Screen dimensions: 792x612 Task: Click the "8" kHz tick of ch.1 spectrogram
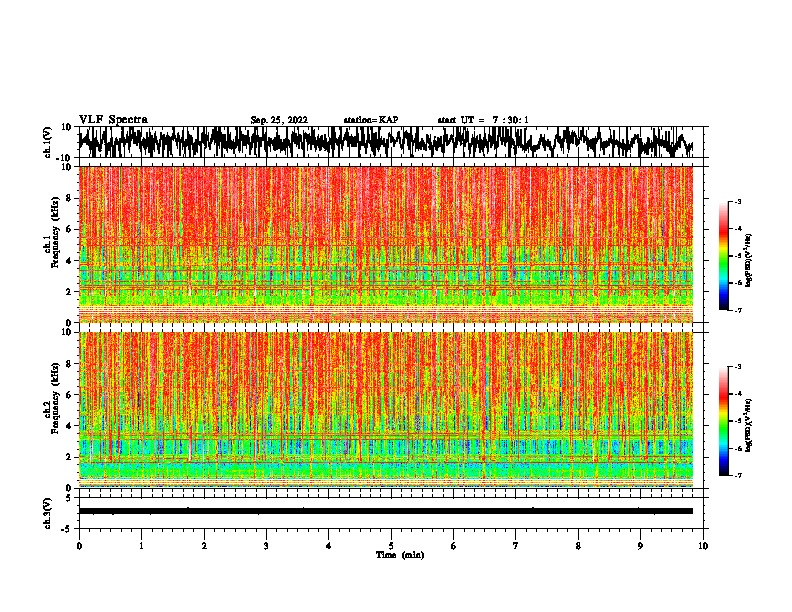[x=70, y=198]
